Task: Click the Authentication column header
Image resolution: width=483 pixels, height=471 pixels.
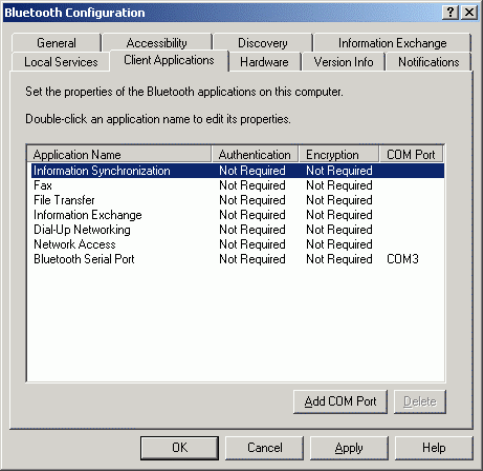Action: [x=255, y=154]
